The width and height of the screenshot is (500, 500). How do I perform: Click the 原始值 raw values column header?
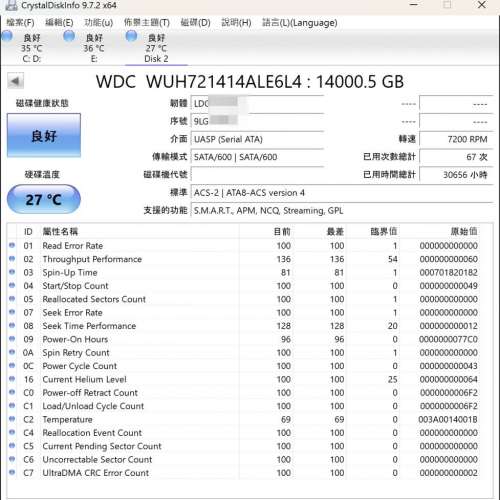pos(440,231)
